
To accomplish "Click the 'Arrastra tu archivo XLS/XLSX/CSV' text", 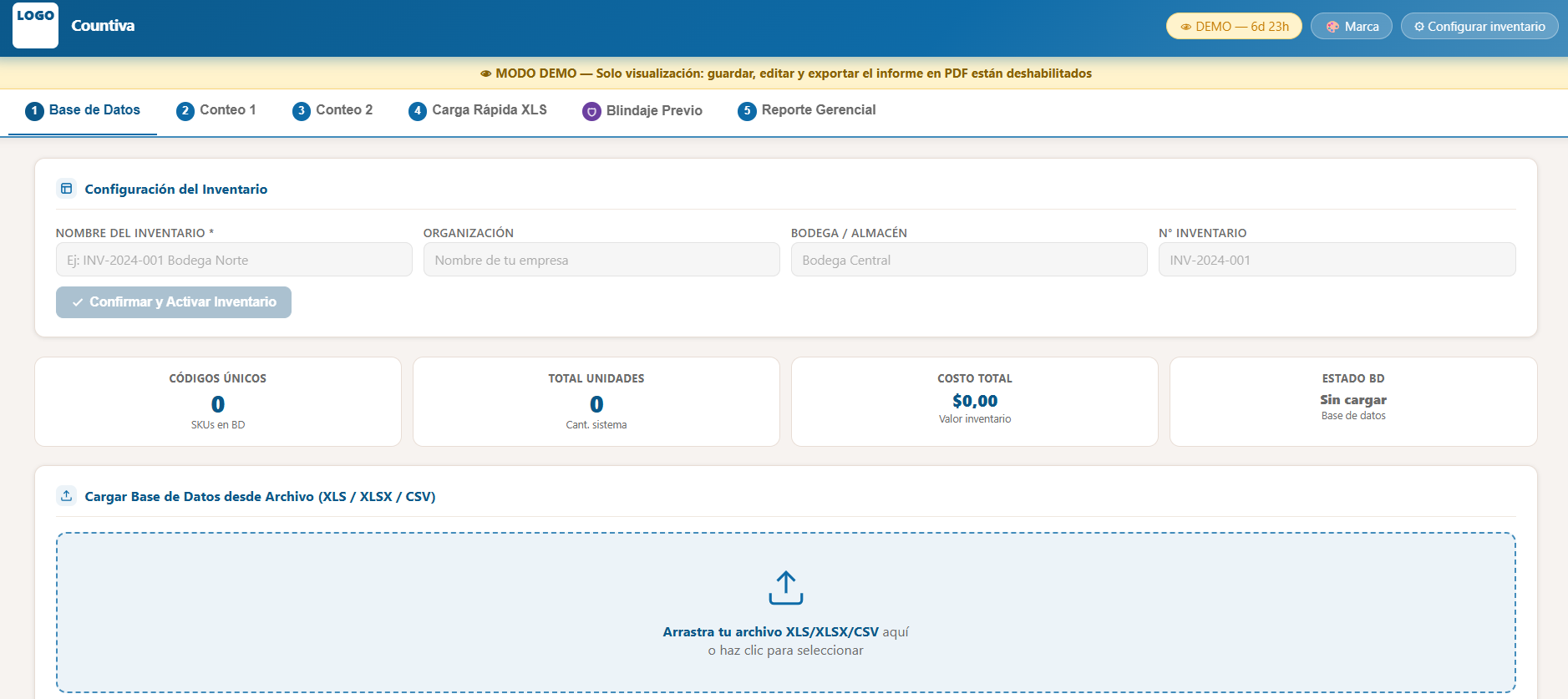I will tap(771, 632).
